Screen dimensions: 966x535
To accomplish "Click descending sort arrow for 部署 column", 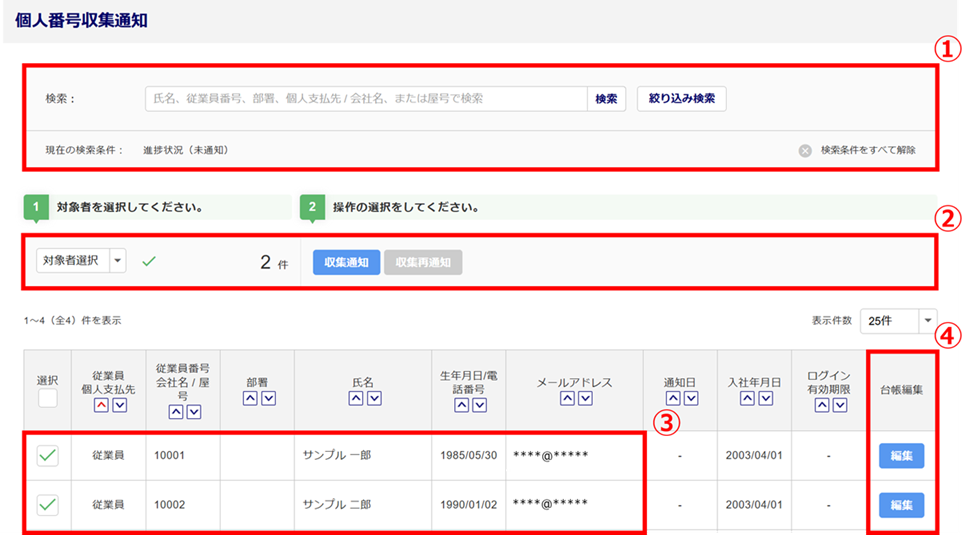I will pos(267,398).
